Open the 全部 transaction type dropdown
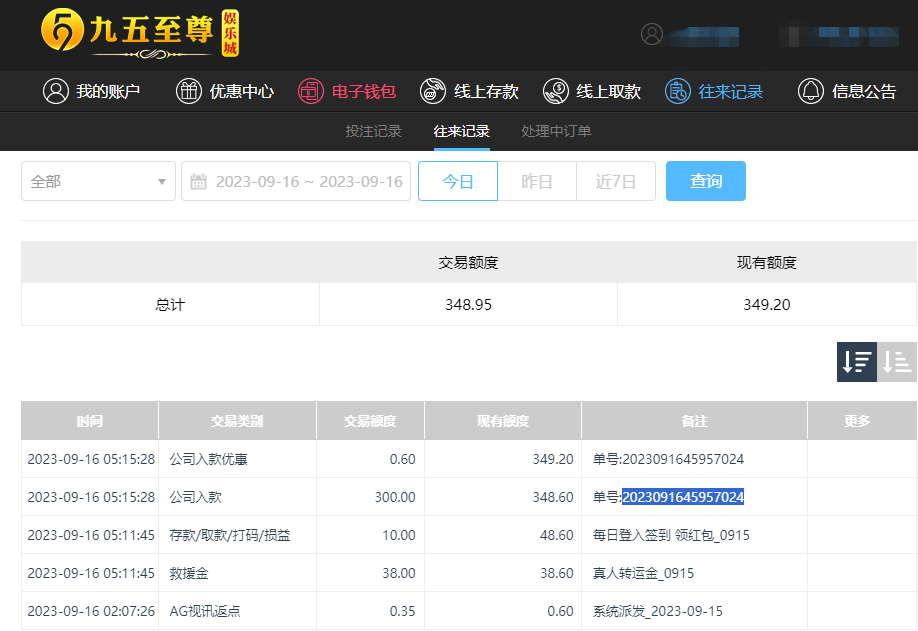 coord(98,181)
